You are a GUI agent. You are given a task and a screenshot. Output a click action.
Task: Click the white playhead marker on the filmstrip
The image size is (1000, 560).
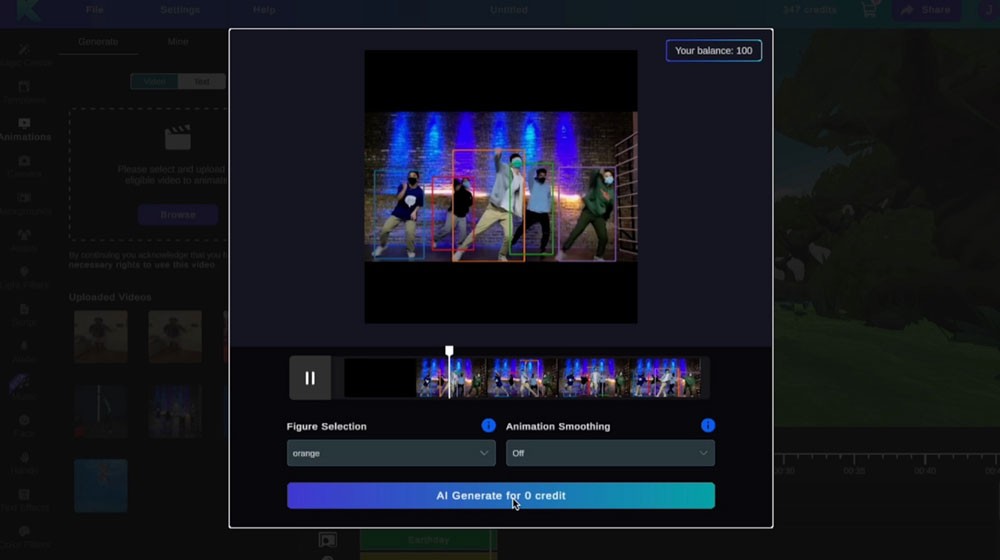449,351
